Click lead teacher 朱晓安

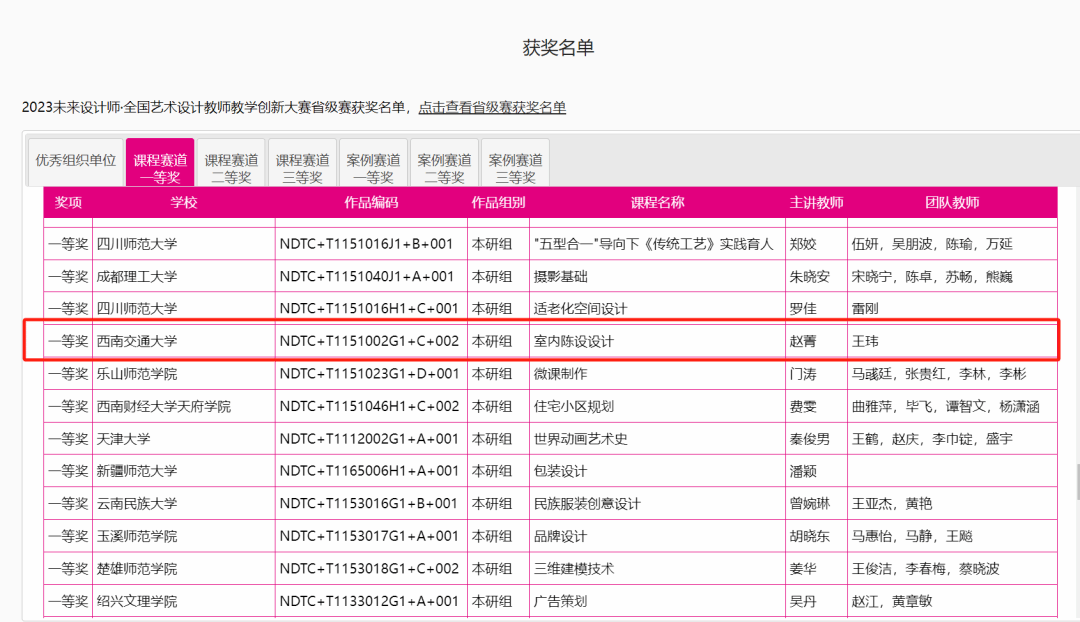pyautogui.click(x=810, y=276)
